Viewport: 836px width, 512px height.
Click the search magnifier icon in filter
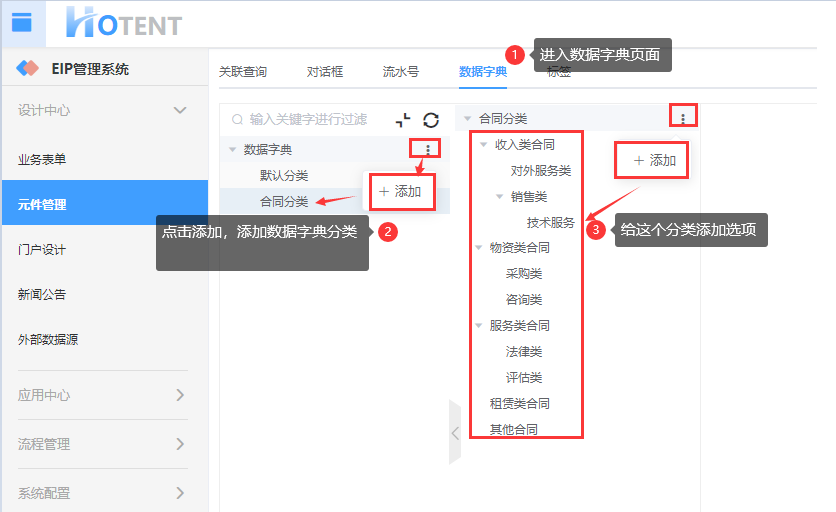point(237,119)
